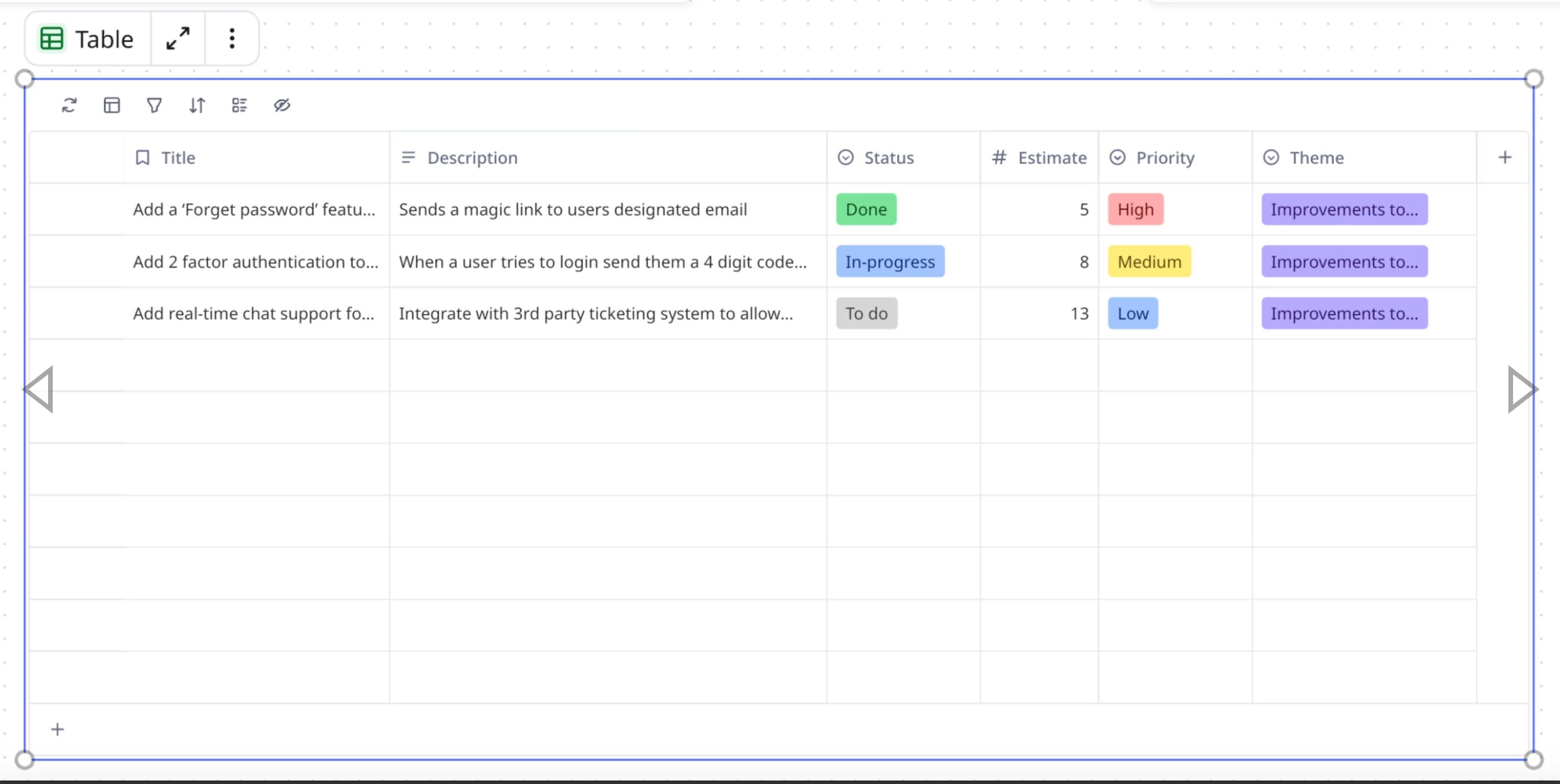The image size is (1560, 784).
Task: Click the bottom-right corner resize handle
Action: [x=1533, y=759]
